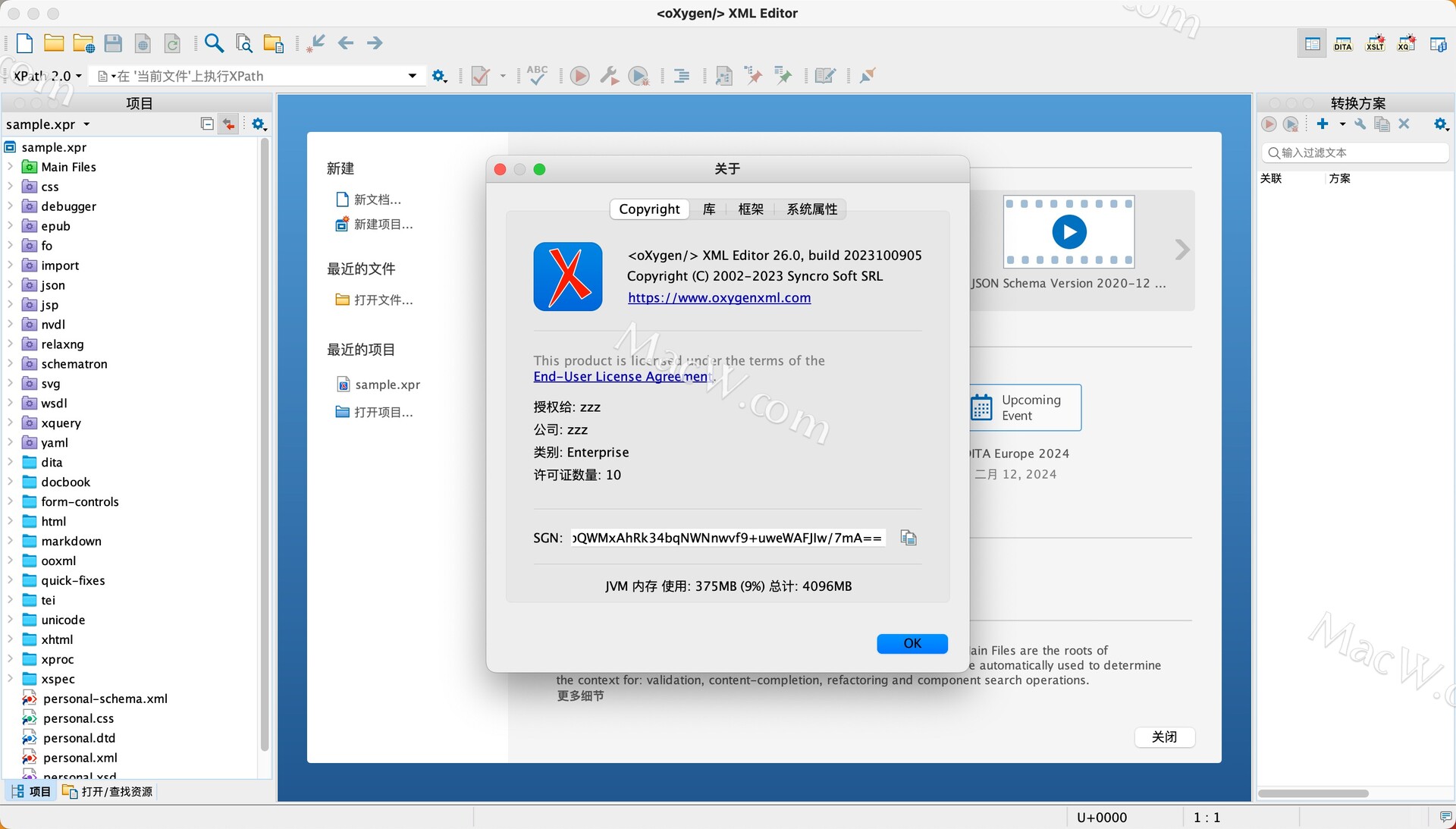Click the Back arrow in toolbar
Viewport: 1456px width, 829px height.
pyautogui.click(x=346, y=43)
